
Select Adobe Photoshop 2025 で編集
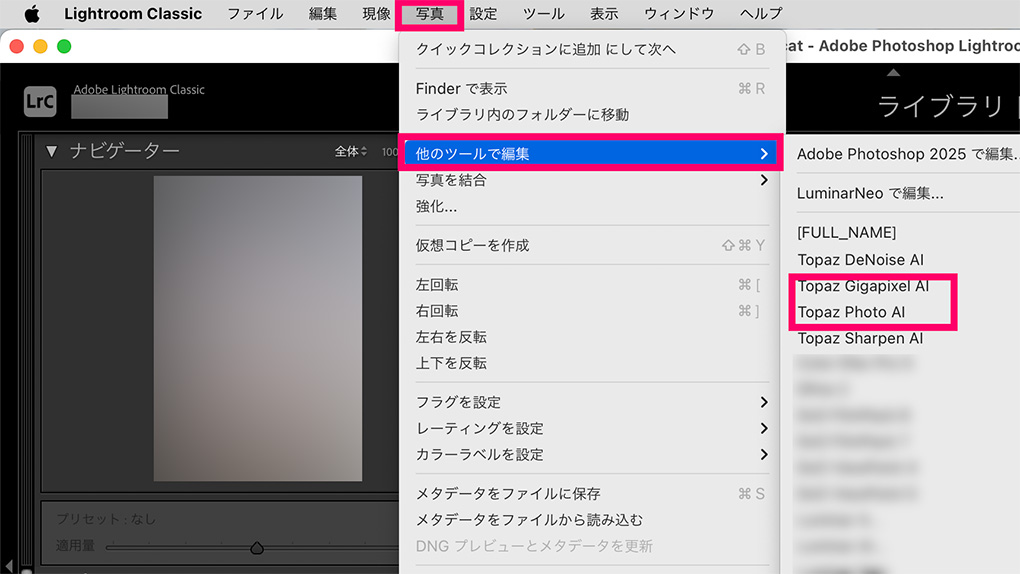[x=906, y=154]
